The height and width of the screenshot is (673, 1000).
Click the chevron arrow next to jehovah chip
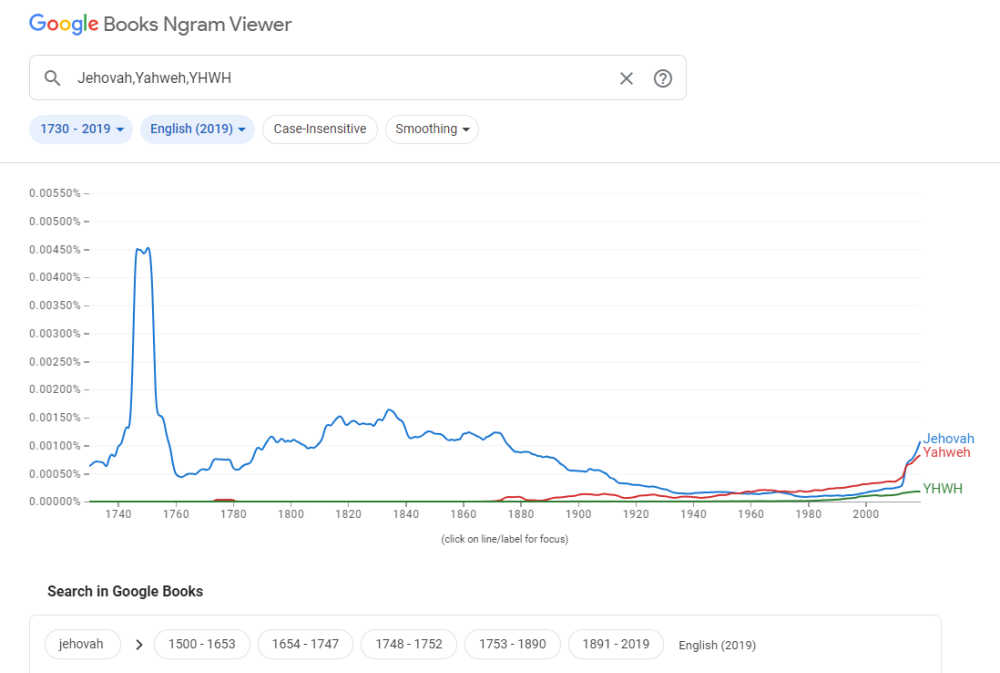[x=138, y=644]
